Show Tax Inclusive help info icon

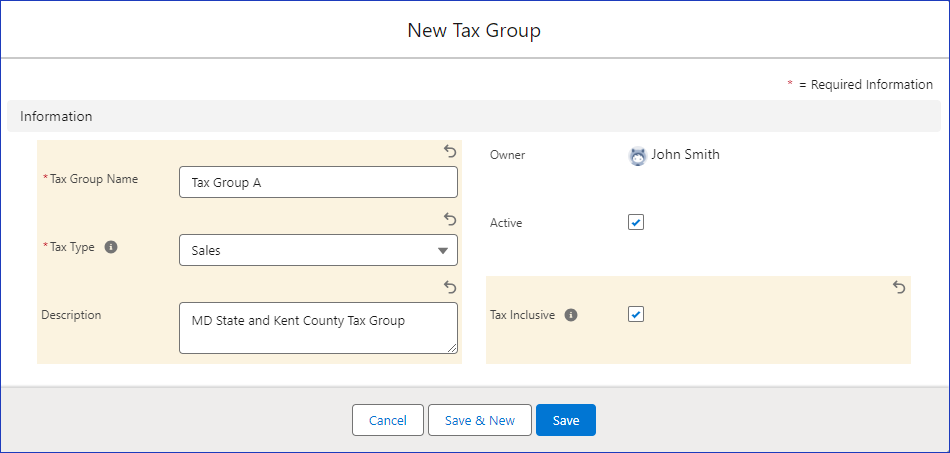pyautogui.click(x=571, y=315)
